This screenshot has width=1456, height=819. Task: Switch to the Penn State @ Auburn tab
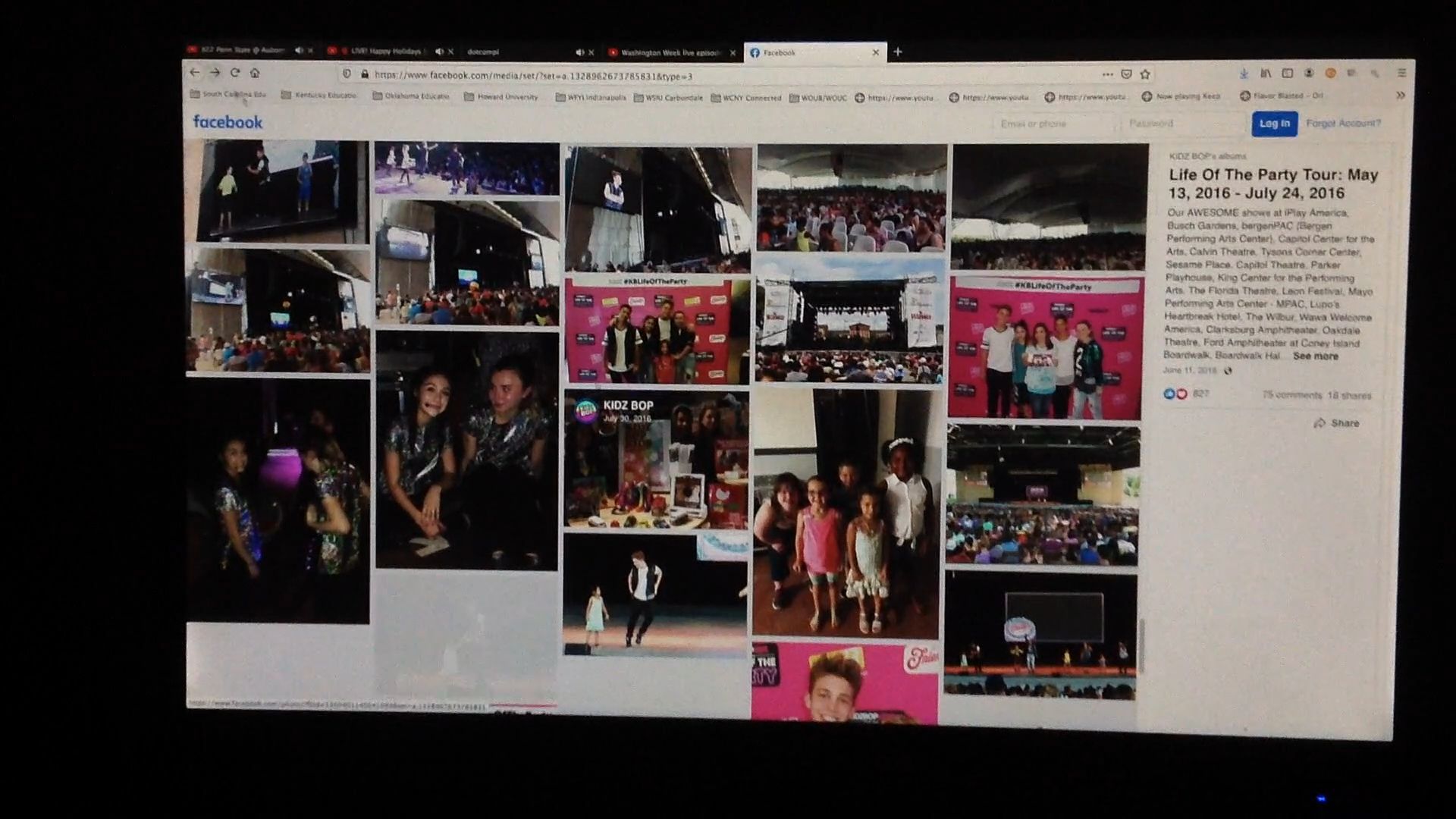pos(241,50)
